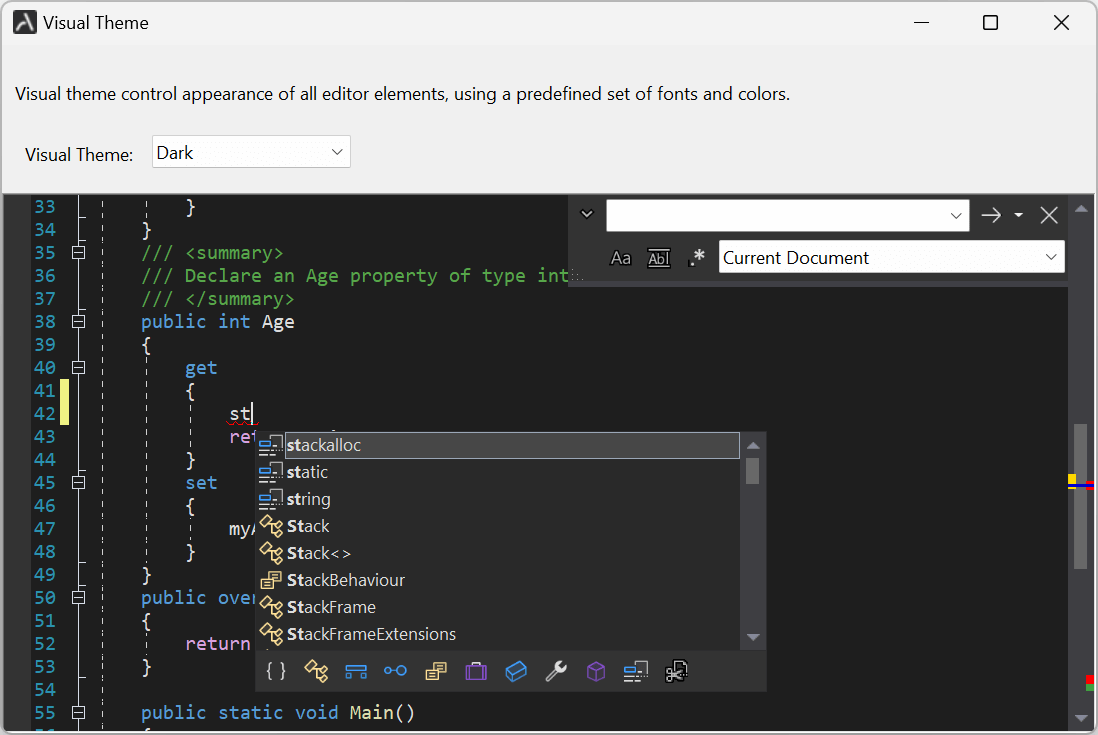Viewport: 1098px width, 735px height.
Task: Open the search text history dropdown arrow
Action: [956, 216]
